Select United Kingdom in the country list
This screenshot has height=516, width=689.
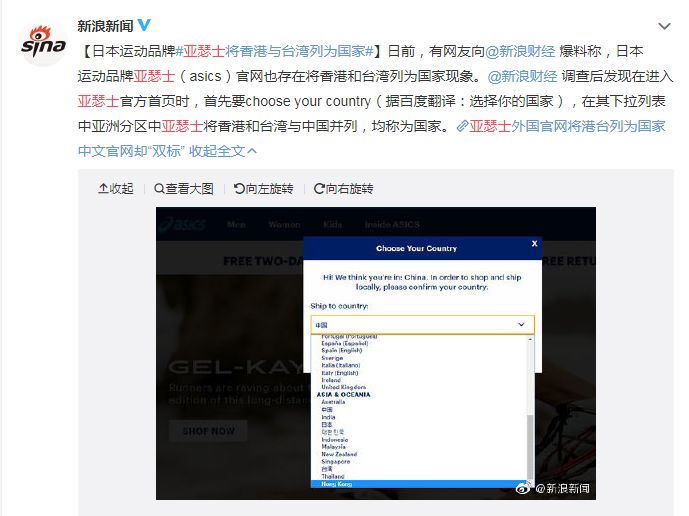click(344, 387)
